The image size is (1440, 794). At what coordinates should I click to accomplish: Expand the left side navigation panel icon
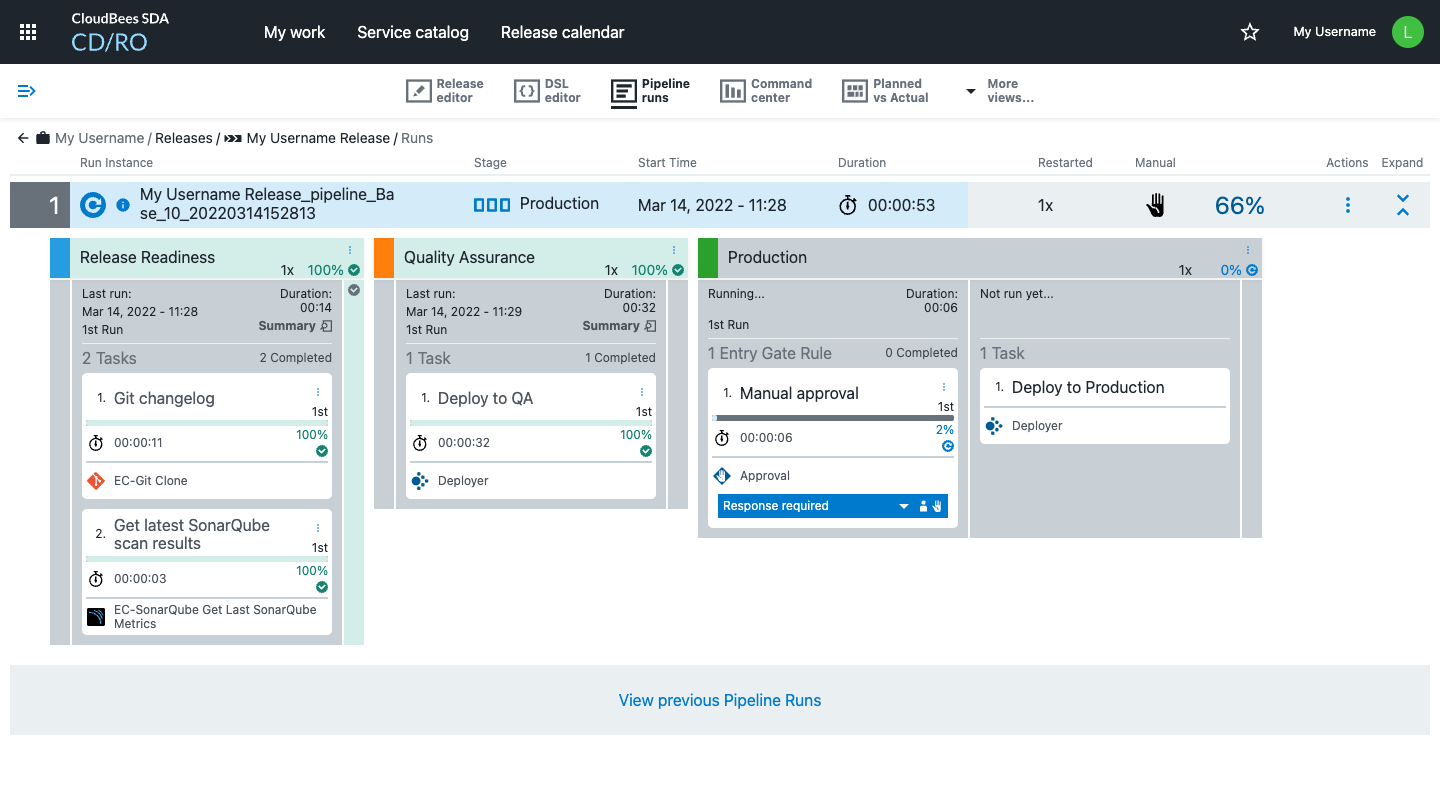point(27,91)
